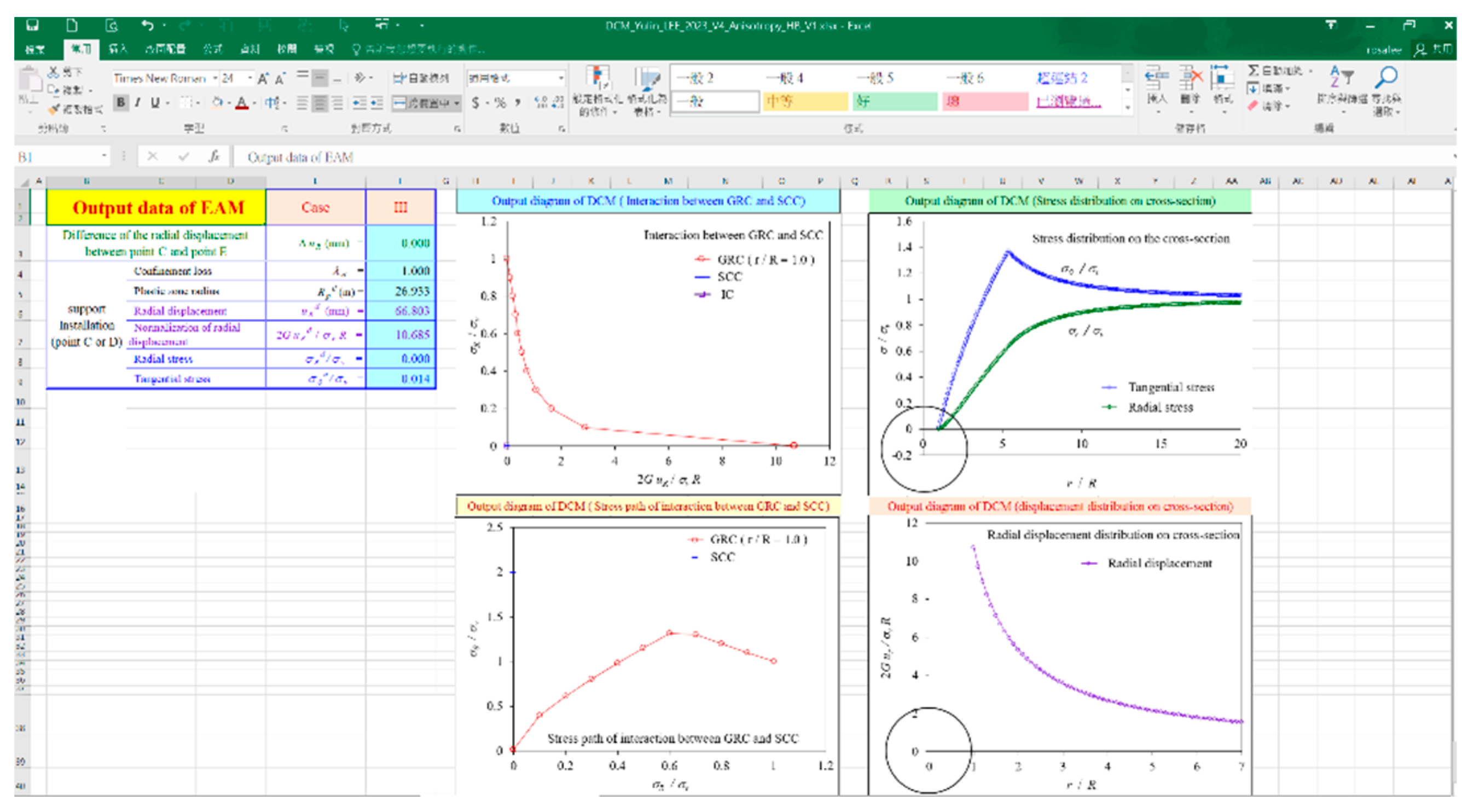The height and width of the screenshot is (812, 1462).
Task: Expand the number format combo box
Action: point(561,78)
